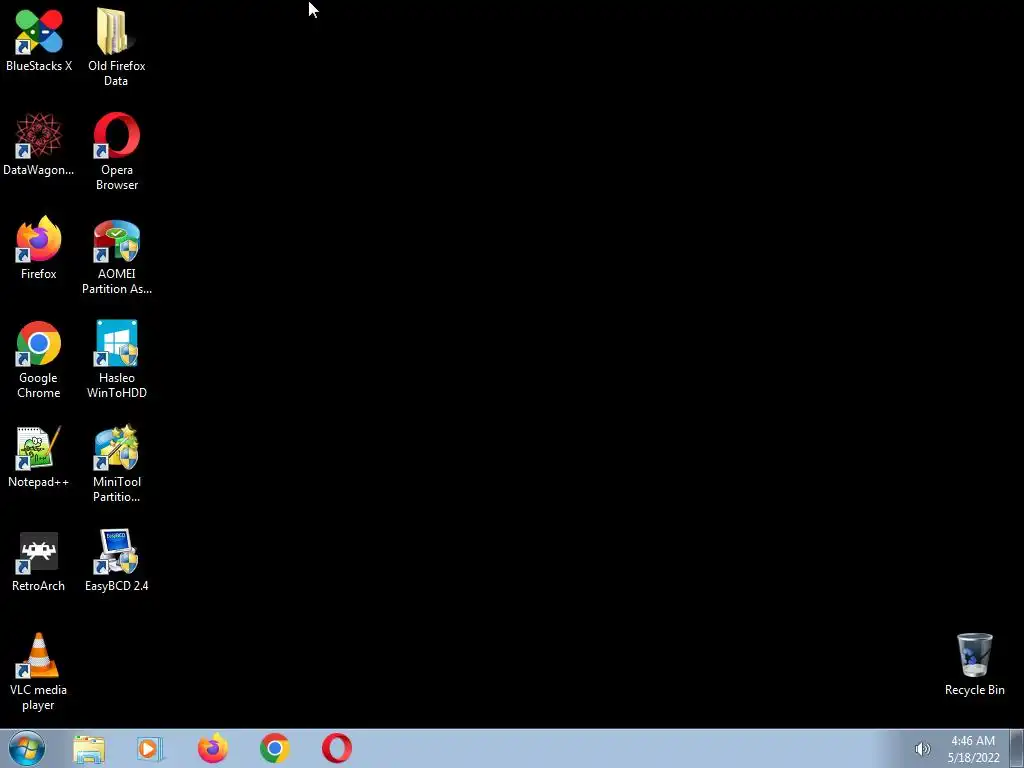Select the Recycle Bin icon
Screen dimensions: 1024x768
point(974,664)
